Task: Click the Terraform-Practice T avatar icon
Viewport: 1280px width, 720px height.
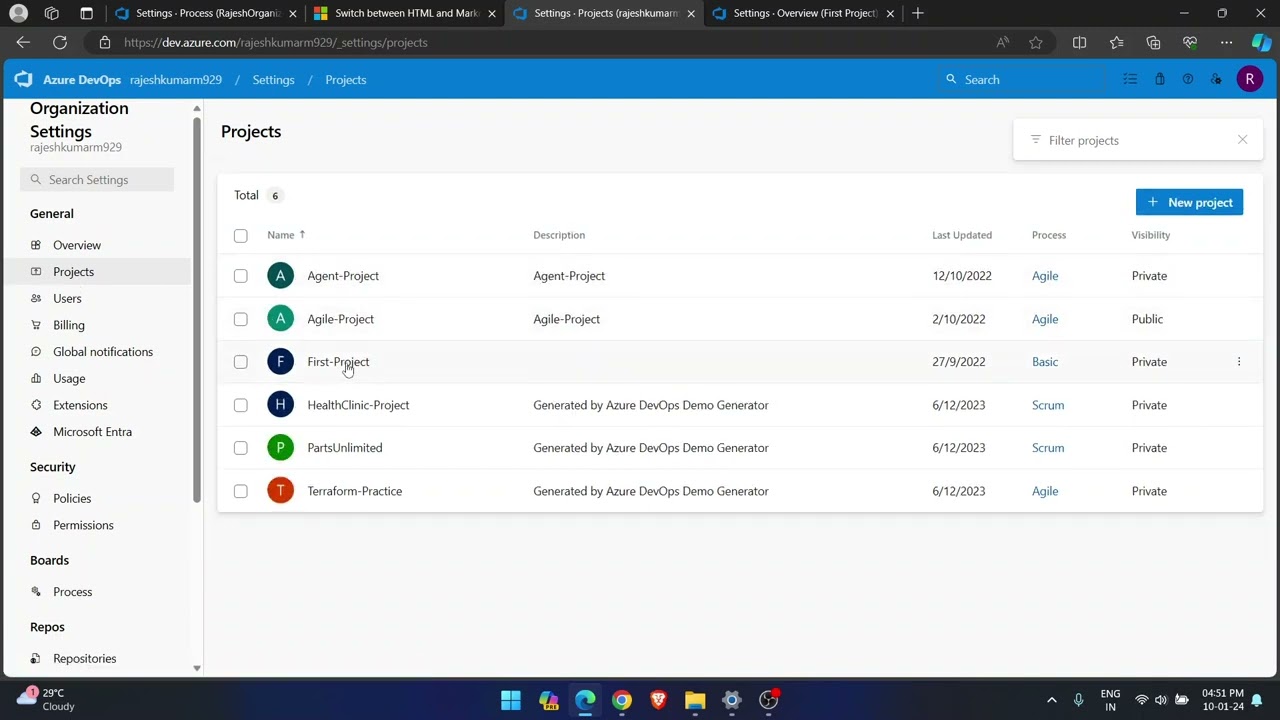Action: (x=280, y=491)
